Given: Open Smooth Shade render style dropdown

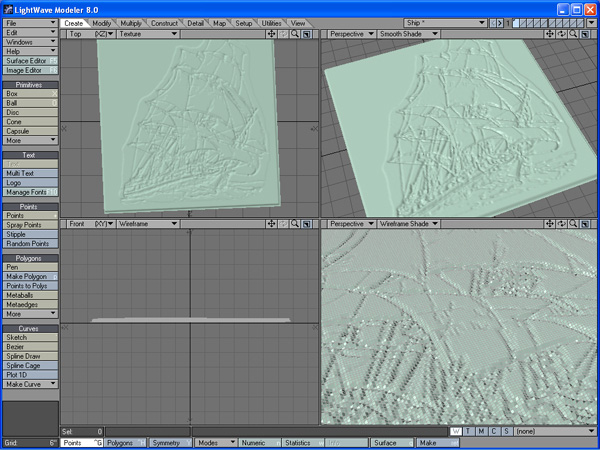Looking at the screenshot, I should [x=407, y=34].
